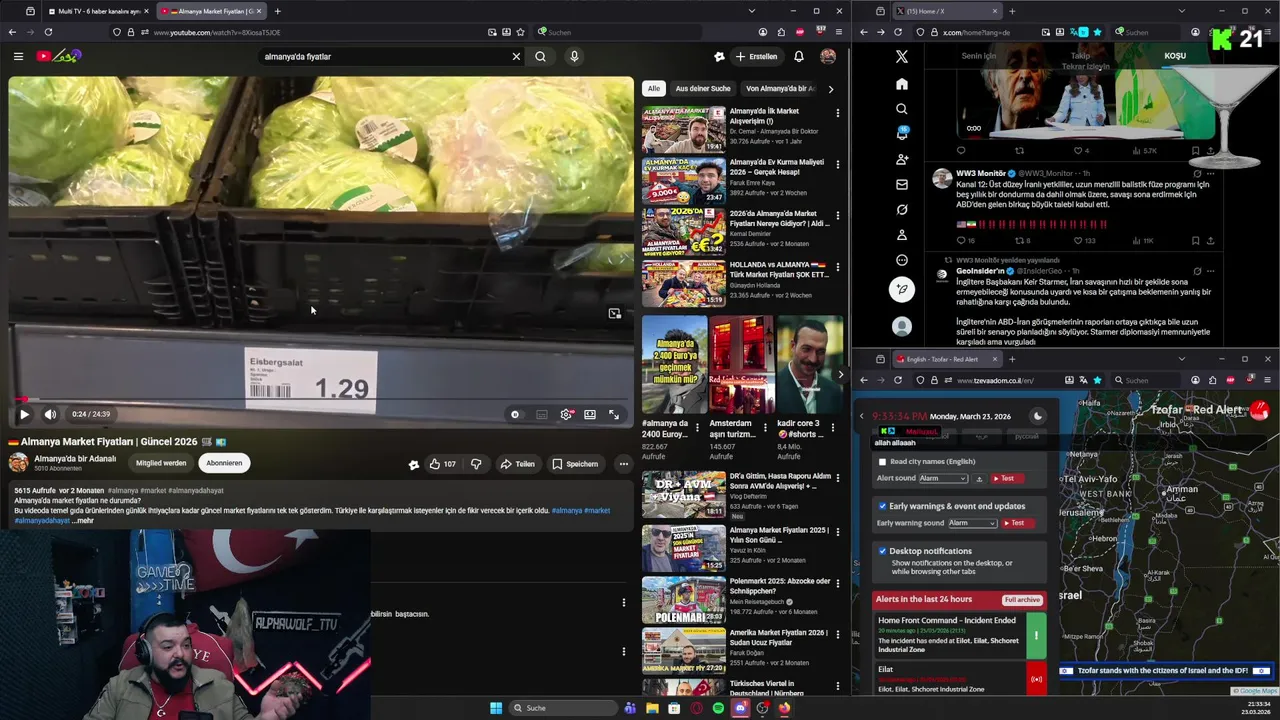The width and height of the screenshot is (1280, 720).
Task: Run the YouTube search with magnifier button
Action: 540,56
